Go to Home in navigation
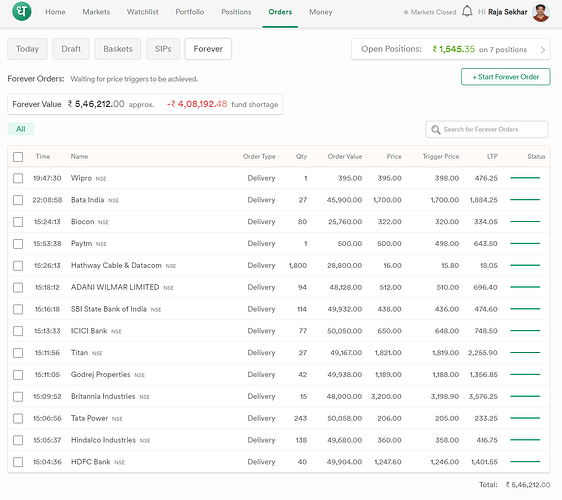The height and width of the screenshot is (500, 562). click(55, 12)
